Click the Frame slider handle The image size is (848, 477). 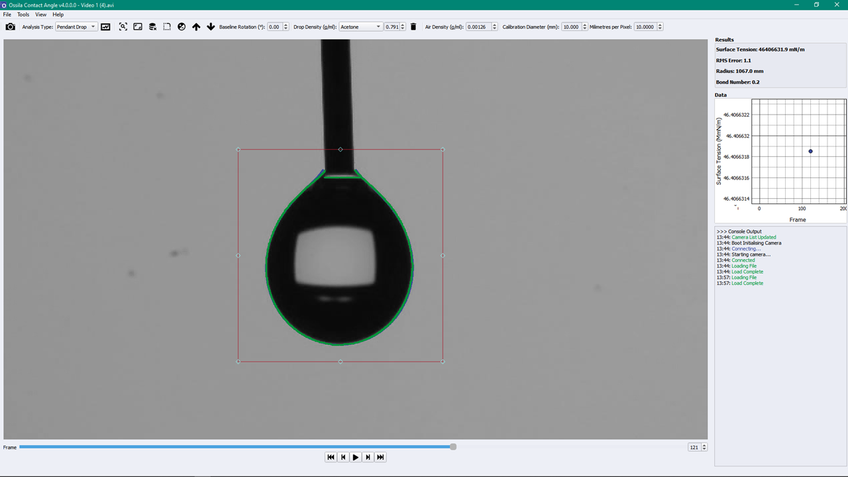(x=453, y=447)
